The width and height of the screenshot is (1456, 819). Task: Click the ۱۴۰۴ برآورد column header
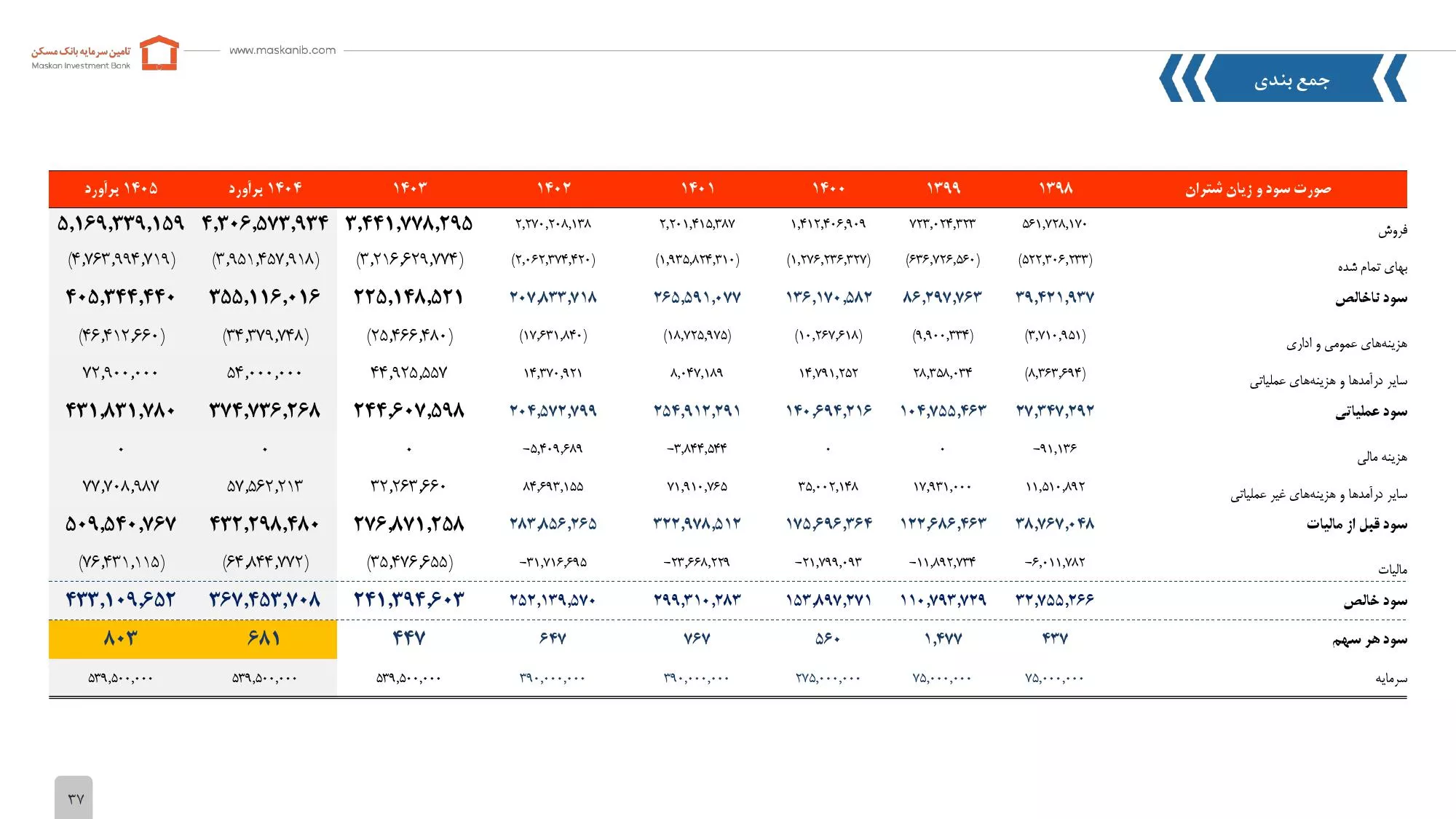[x=265, y=189]
